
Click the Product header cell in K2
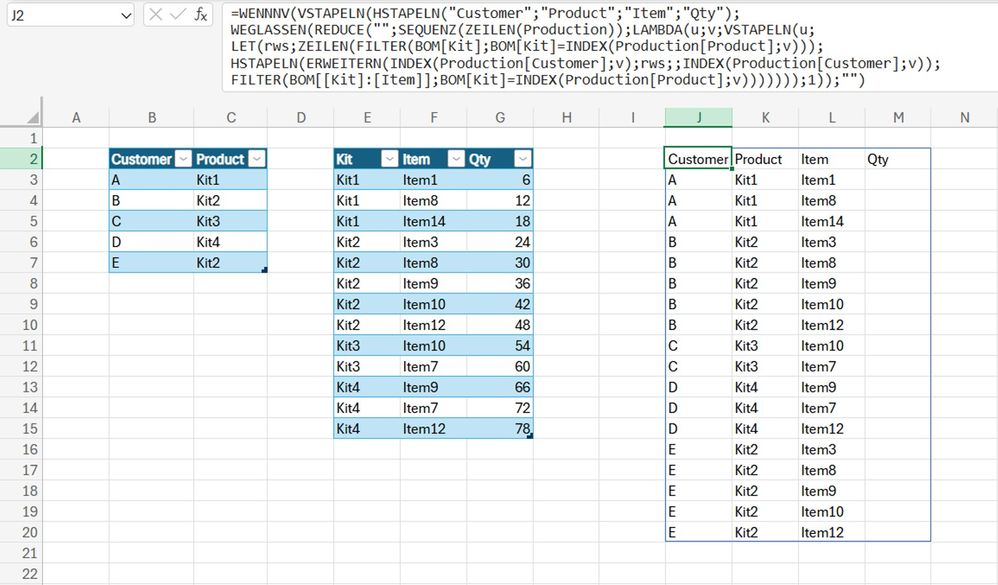(x=766, y=159)
